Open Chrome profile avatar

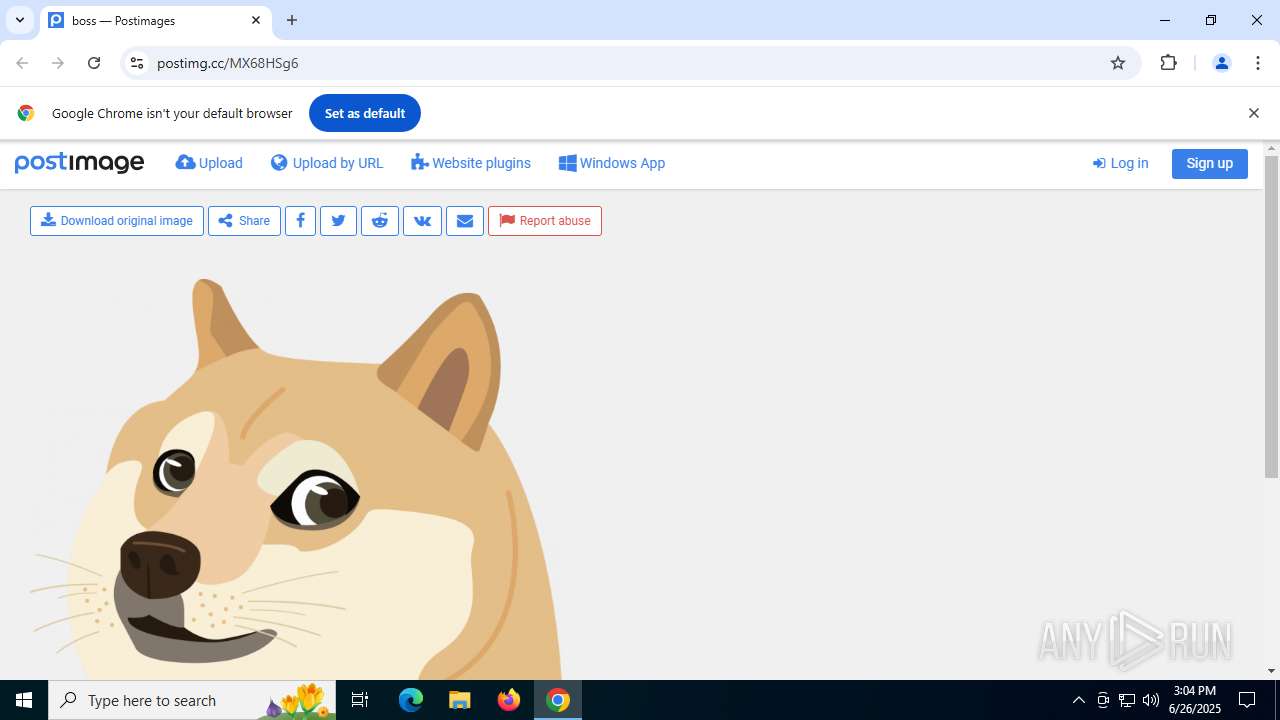click(1221, 63)
